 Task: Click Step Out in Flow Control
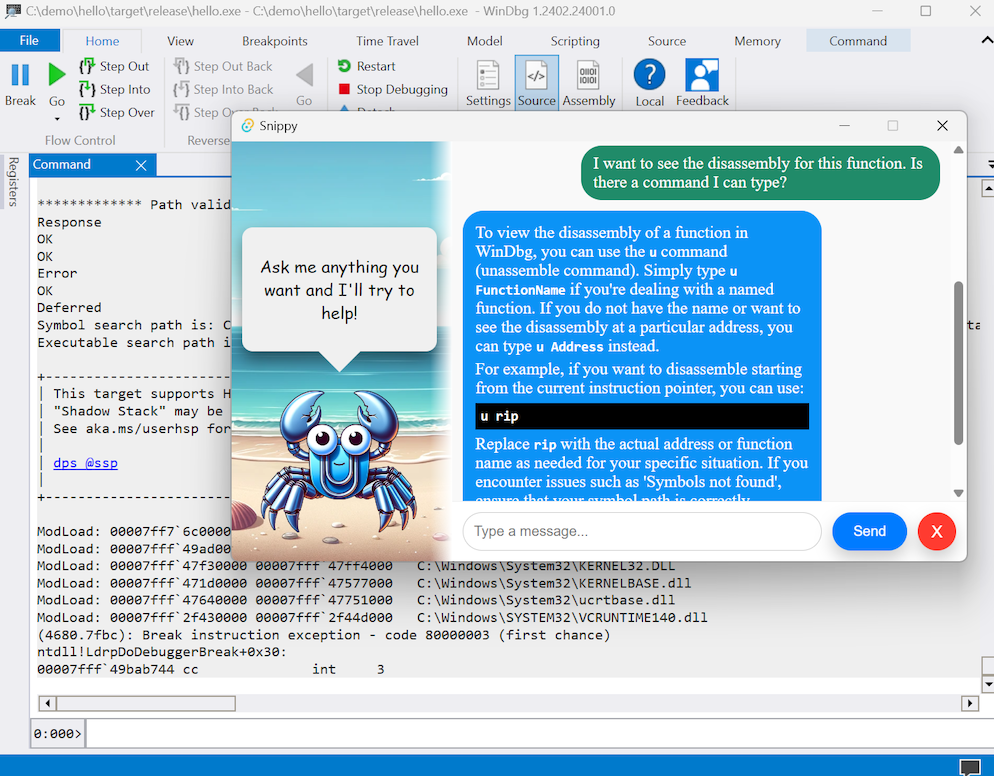[x=115, y=66]
